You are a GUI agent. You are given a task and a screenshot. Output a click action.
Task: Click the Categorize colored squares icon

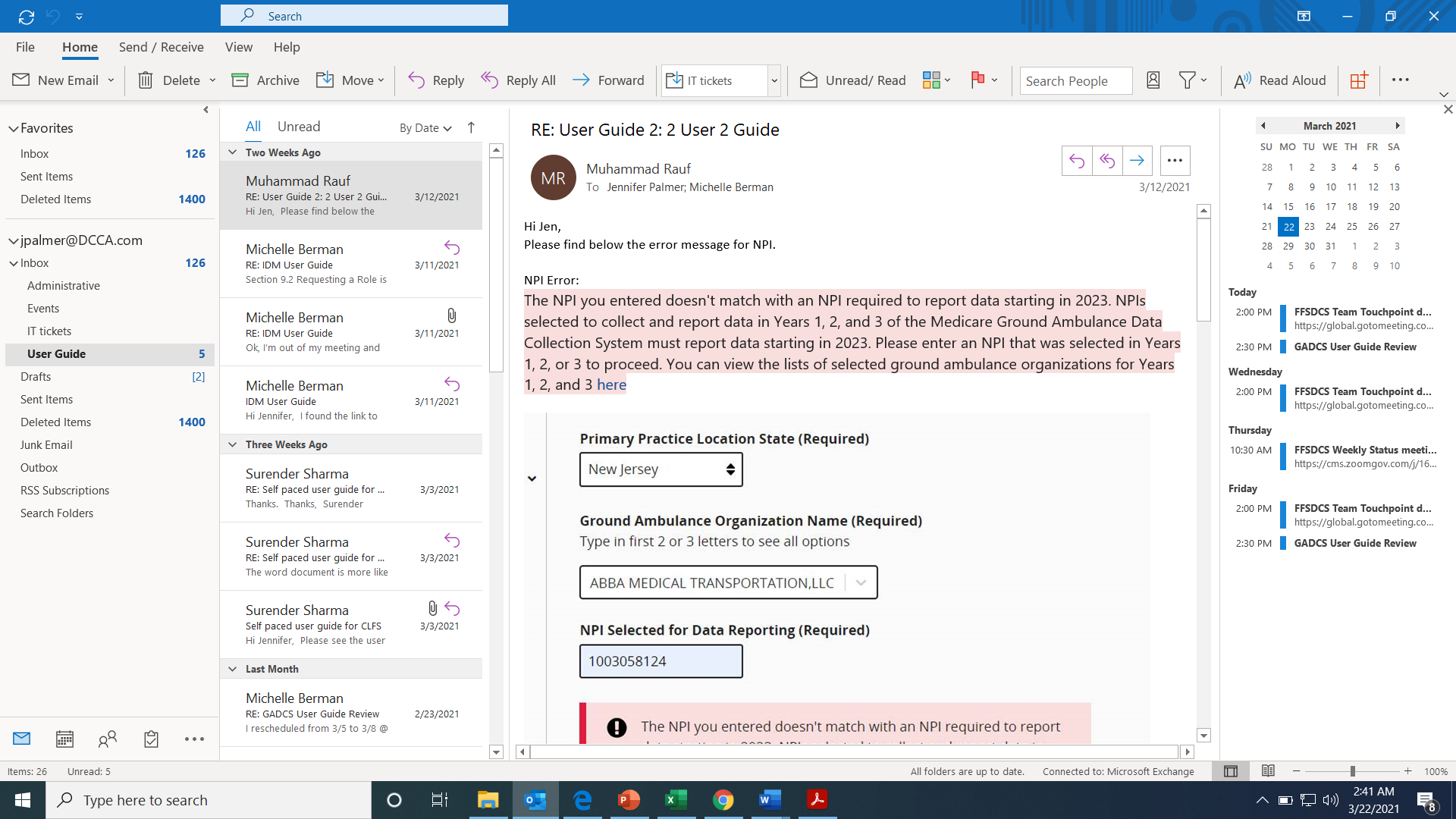[931, 80]
